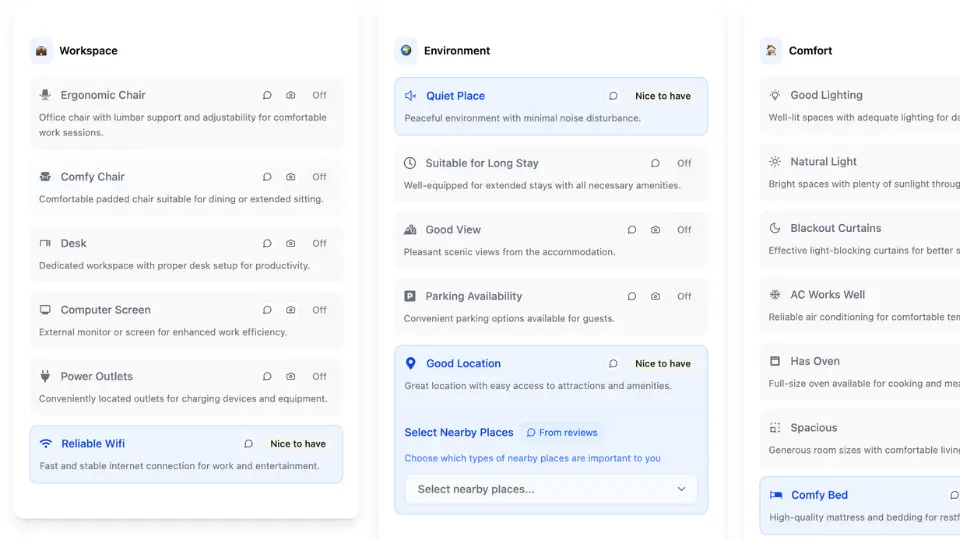Viewport: 960px width, 540px height.
Task: Click the camera icon for Ergonomic Chair
Action: click(x=290, y=95)
